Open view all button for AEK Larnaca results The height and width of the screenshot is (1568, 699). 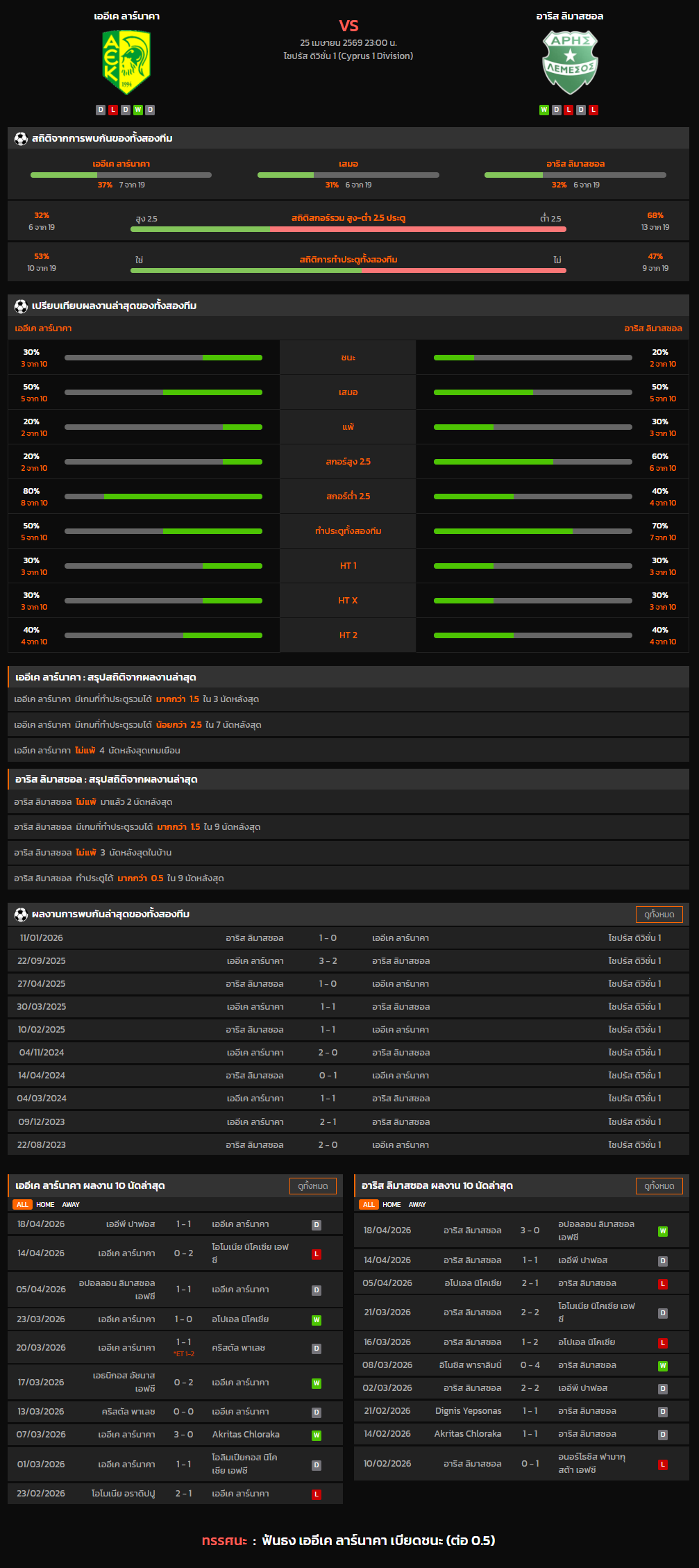coord(312,1185)
